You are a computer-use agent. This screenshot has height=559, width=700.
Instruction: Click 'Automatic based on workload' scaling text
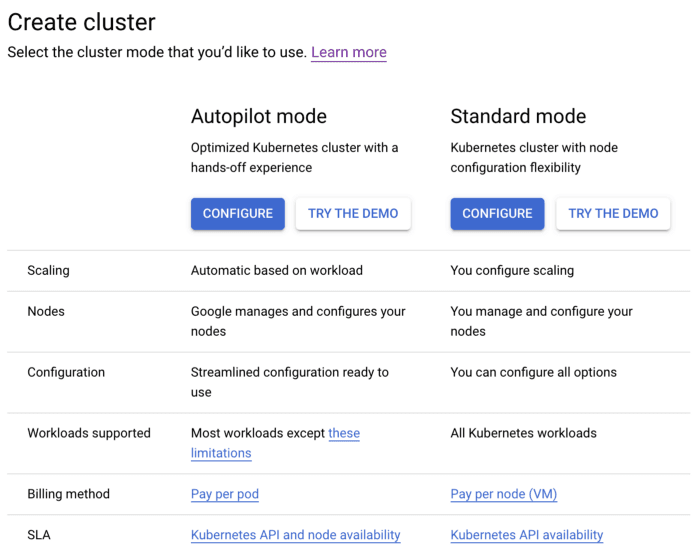(277, 270)
